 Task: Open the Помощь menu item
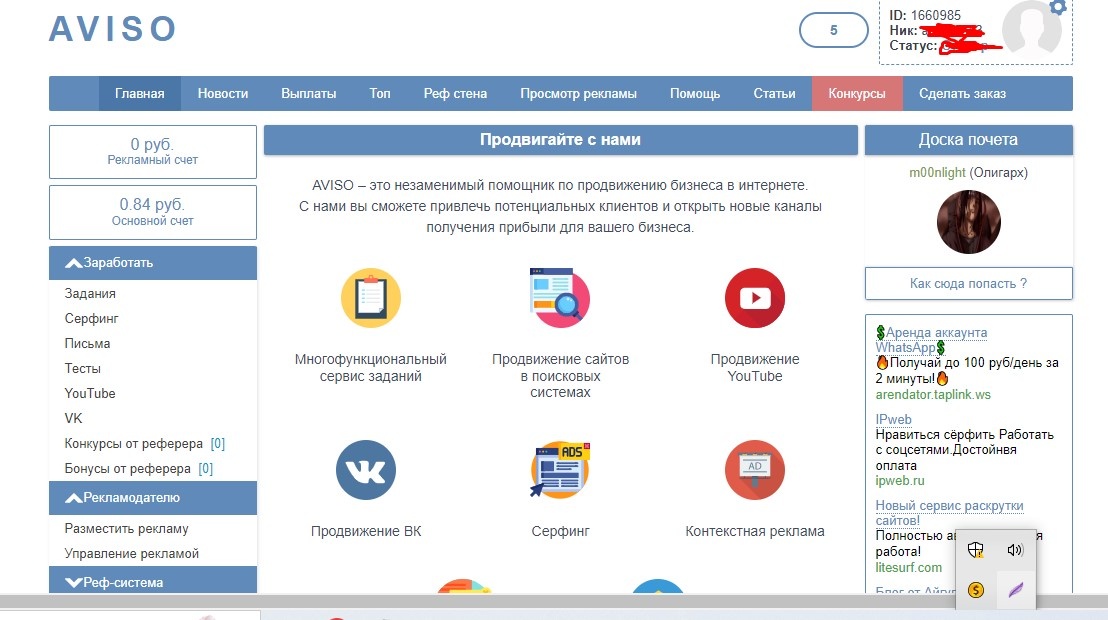click(695, 93)
